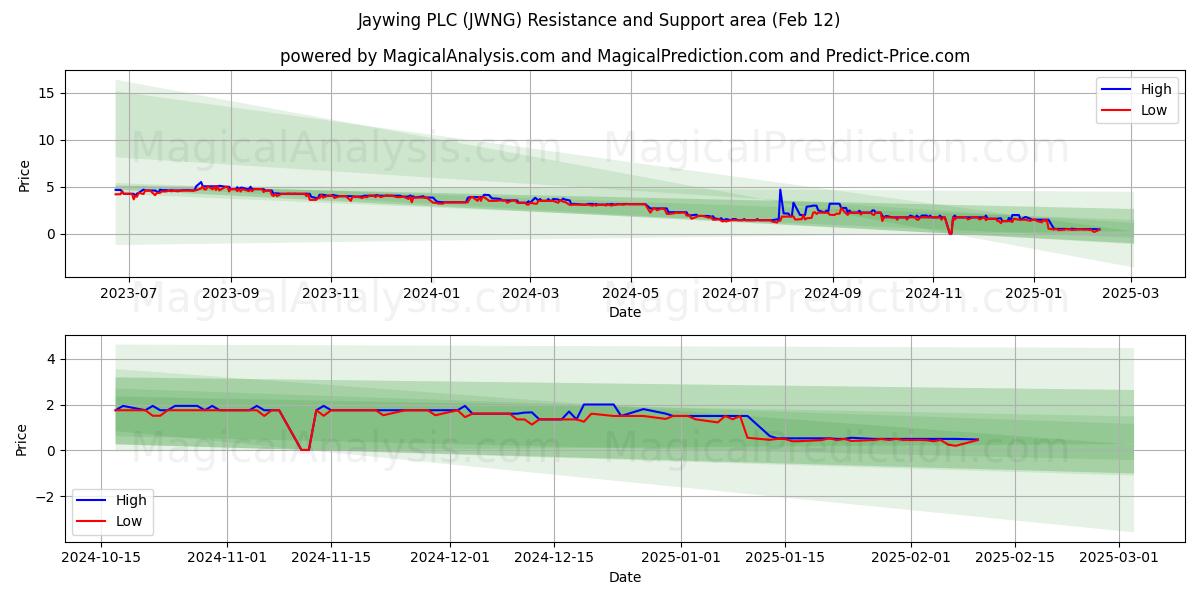Click the '−2' y-axis tick in bottom chart
The height and width of the screenshot is (600, 1200).
[x=48, y=497]
